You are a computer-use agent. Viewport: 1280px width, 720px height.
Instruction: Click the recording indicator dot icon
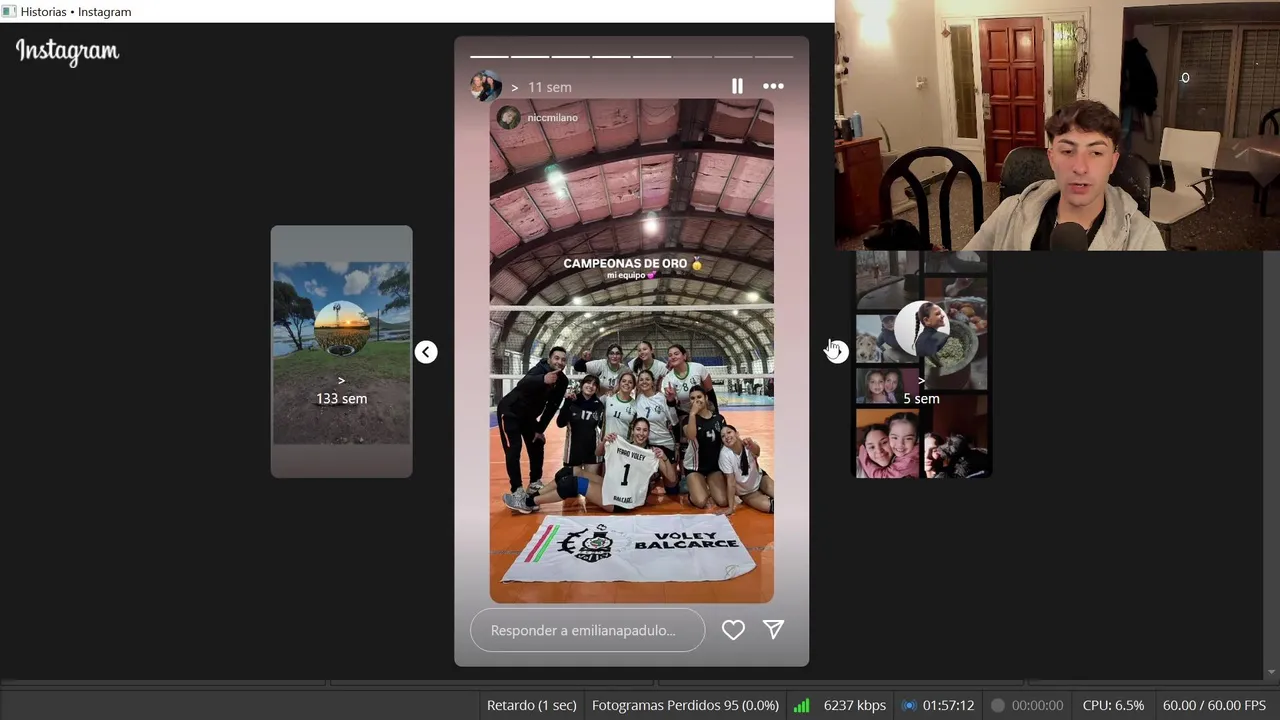tap(997, 705)
